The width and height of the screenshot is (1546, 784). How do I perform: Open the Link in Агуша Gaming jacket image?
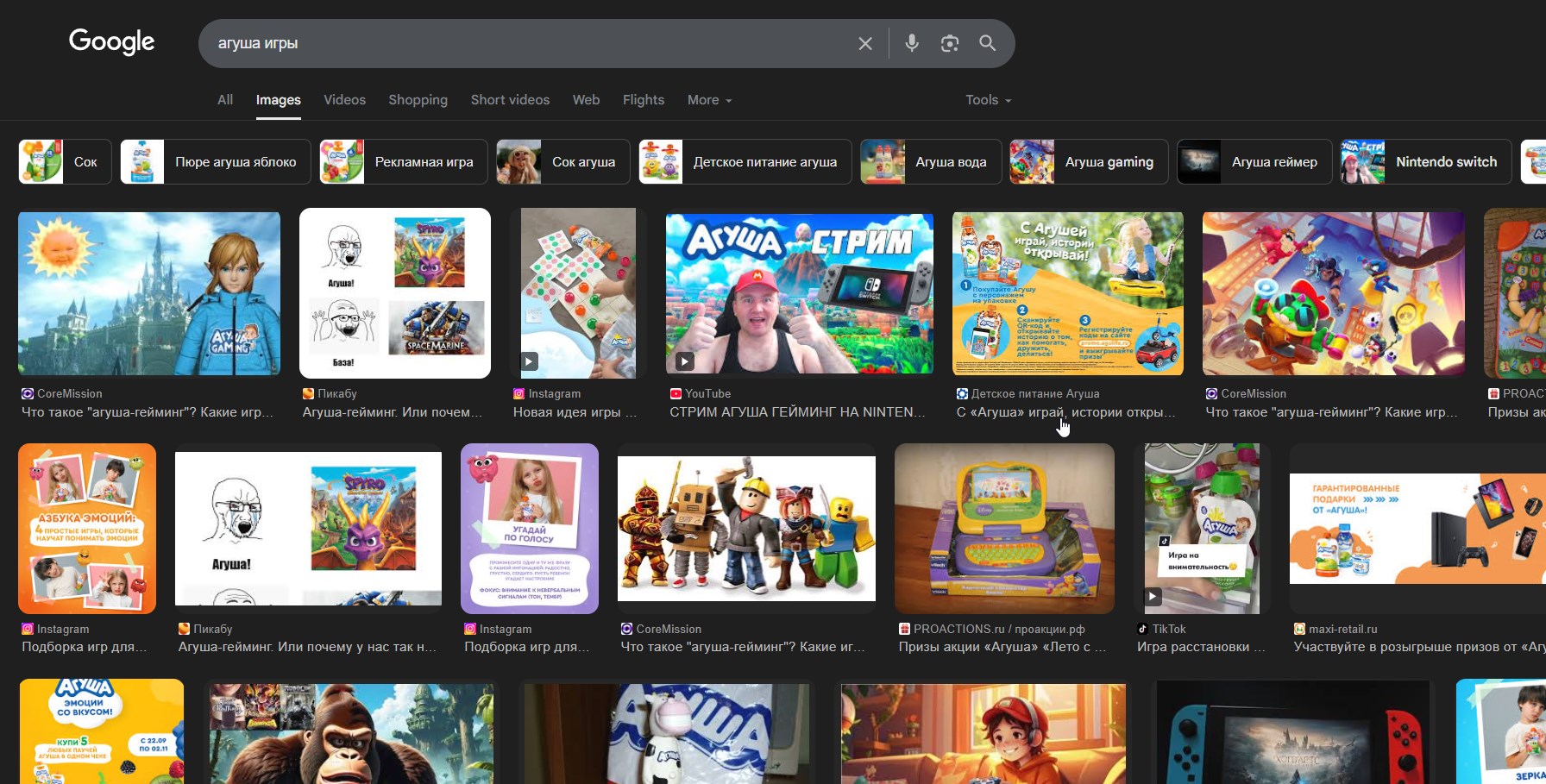point(149,293)
